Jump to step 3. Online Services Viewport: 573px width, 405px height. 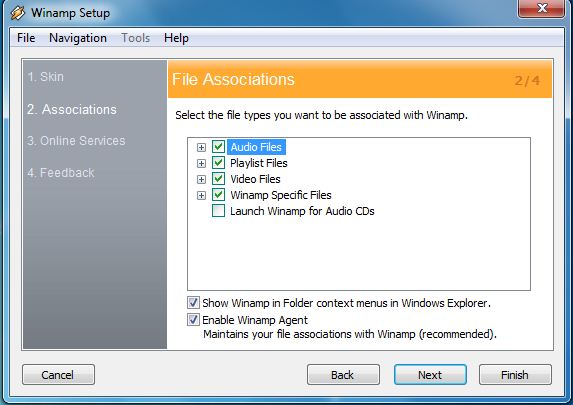tap(76, 141)
